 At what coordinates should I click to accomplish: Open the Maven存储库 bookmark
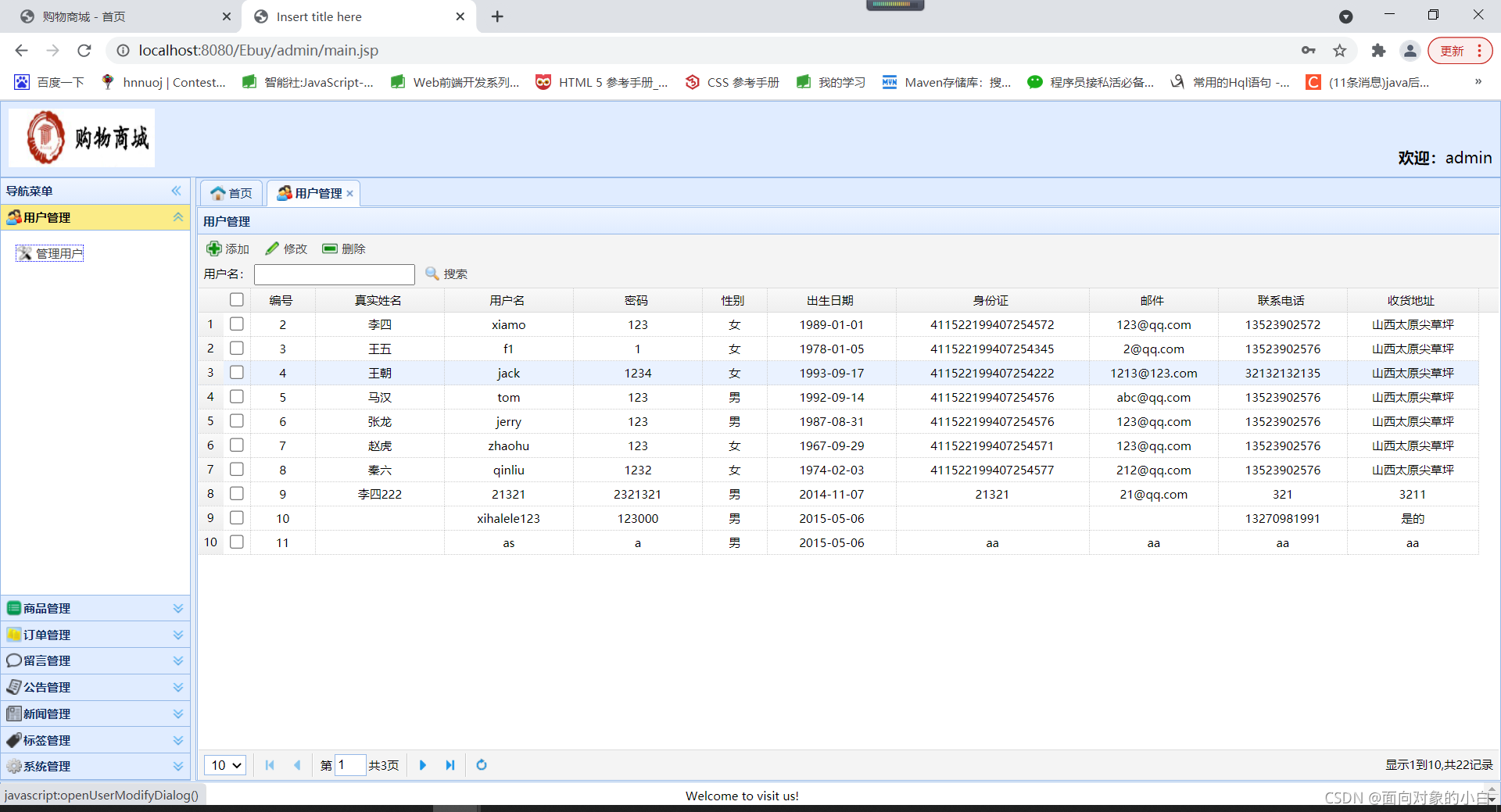click(x=947, y=82)
